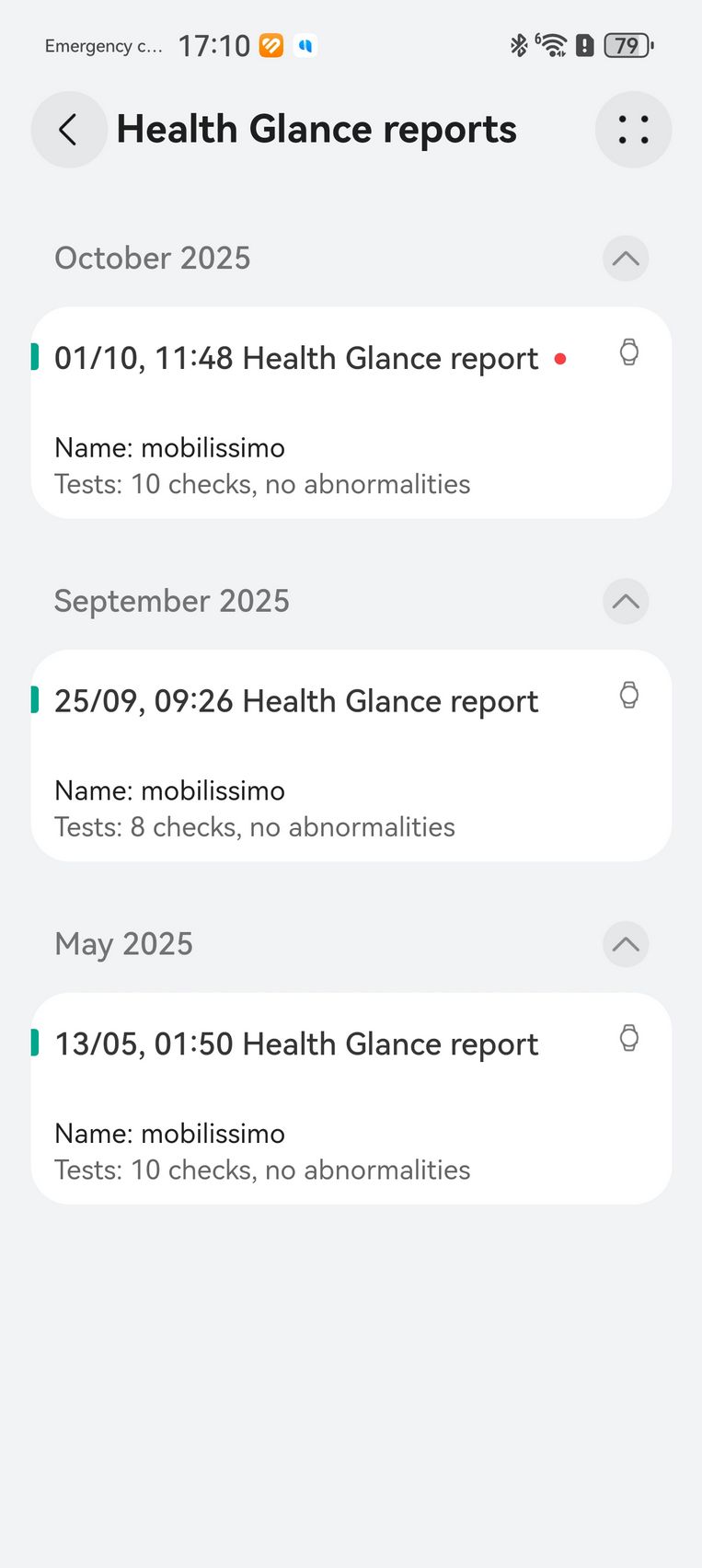Open the 13/05, 01:50 Health Glance report
Screen dimensions: 702x1568
coord(296,1045)
